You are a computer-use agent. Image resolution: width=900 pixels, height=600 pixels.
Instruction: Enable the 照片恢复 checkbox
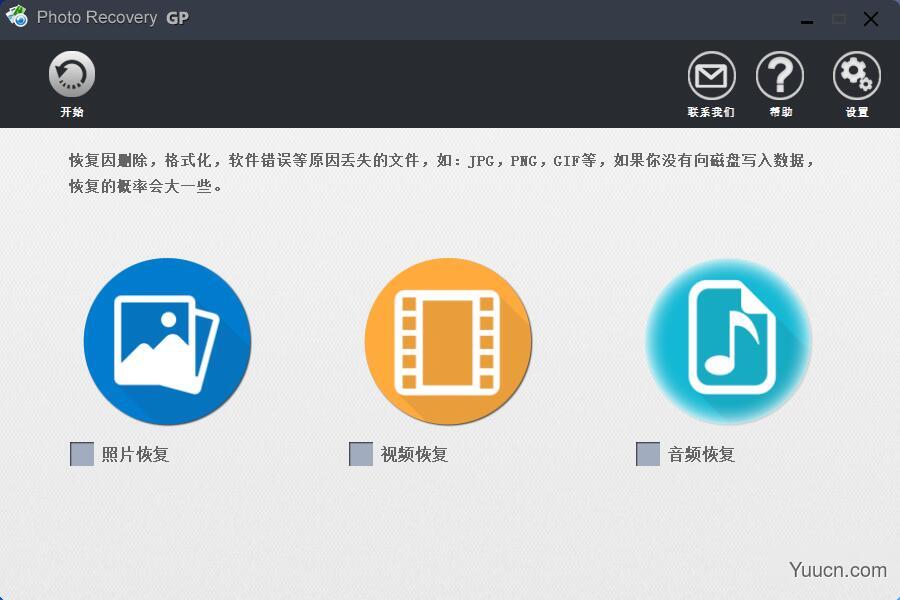click(82, 454)
